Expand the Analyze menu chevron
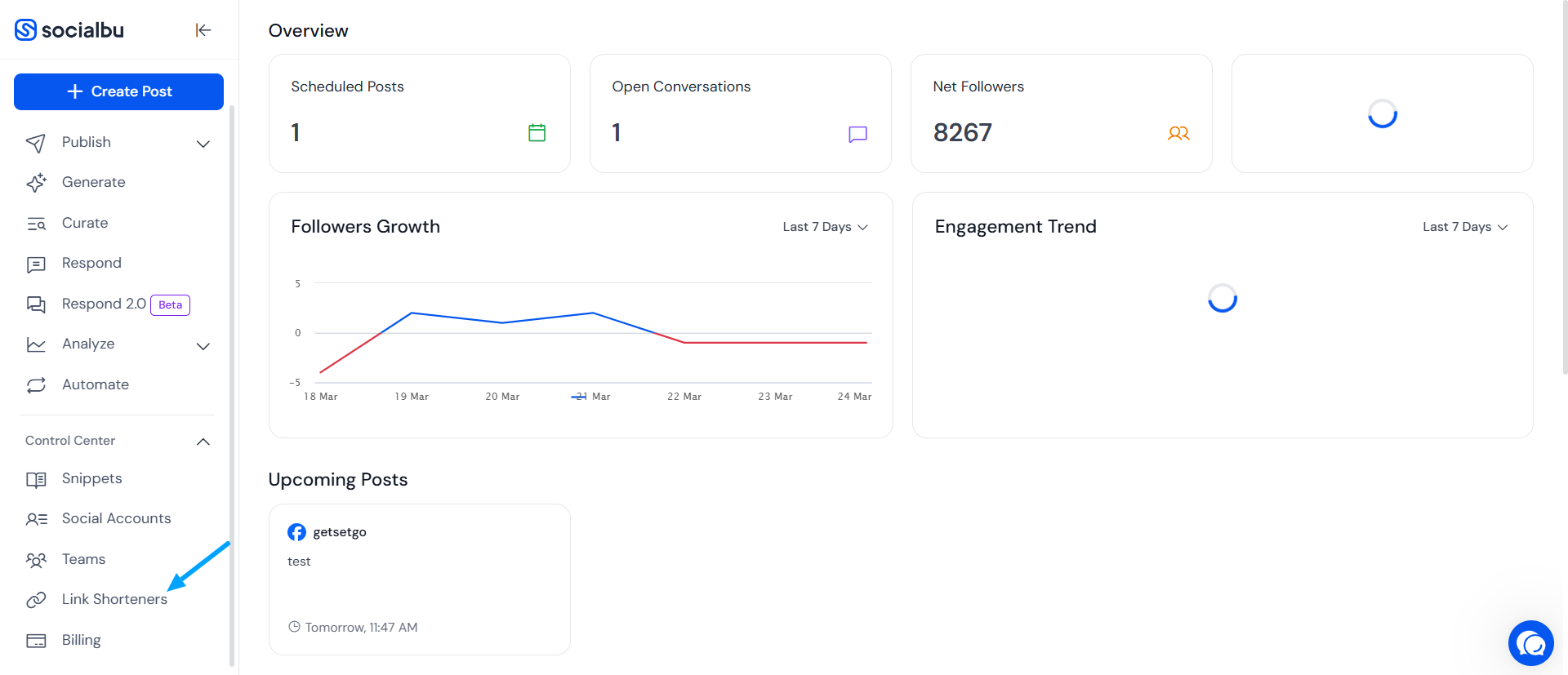1568x675 pixels. 203,346
